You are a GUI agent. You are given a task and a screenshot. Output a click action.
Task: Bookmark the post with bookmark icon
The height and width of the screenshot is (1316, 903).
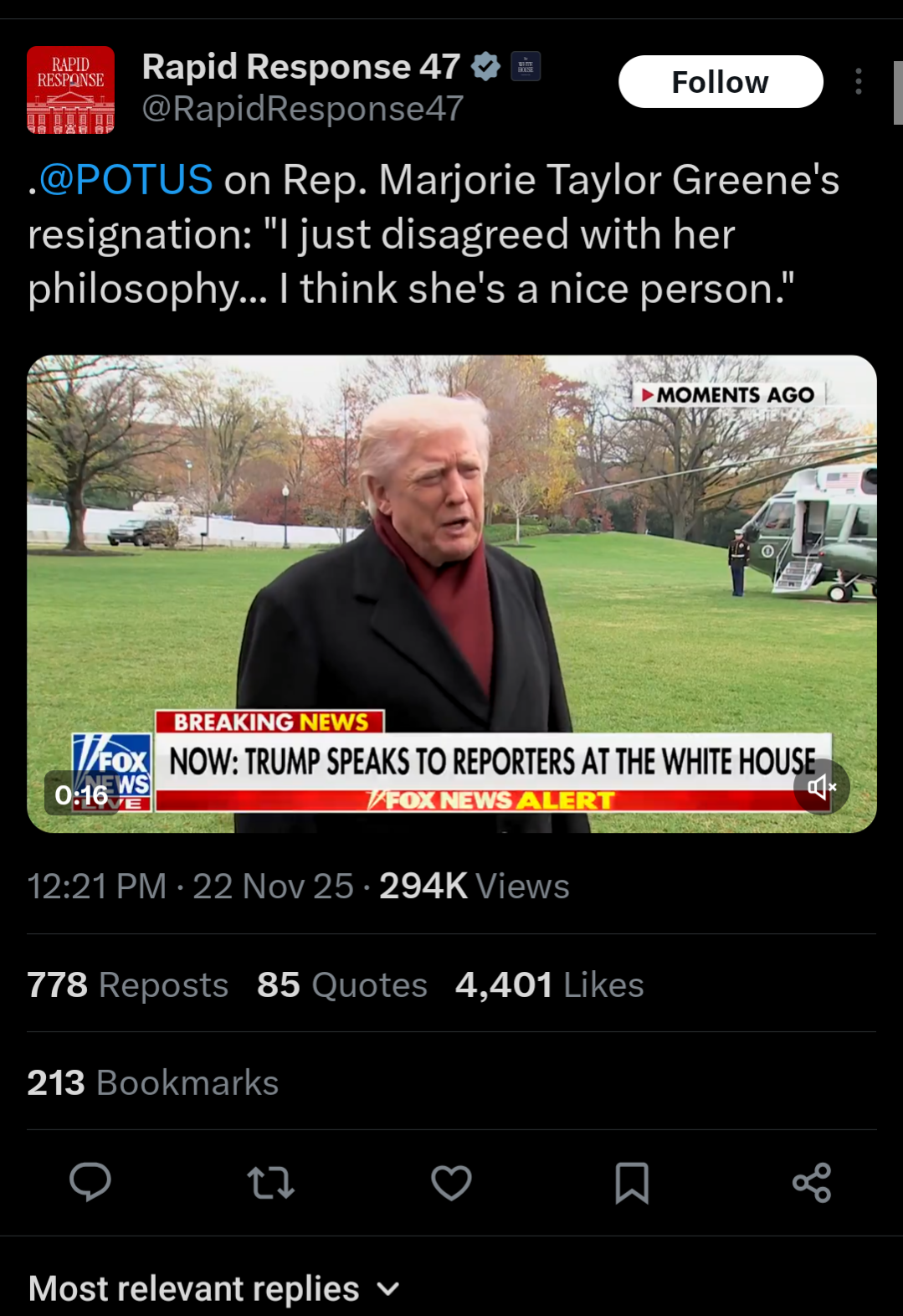tap(632, 1183)
